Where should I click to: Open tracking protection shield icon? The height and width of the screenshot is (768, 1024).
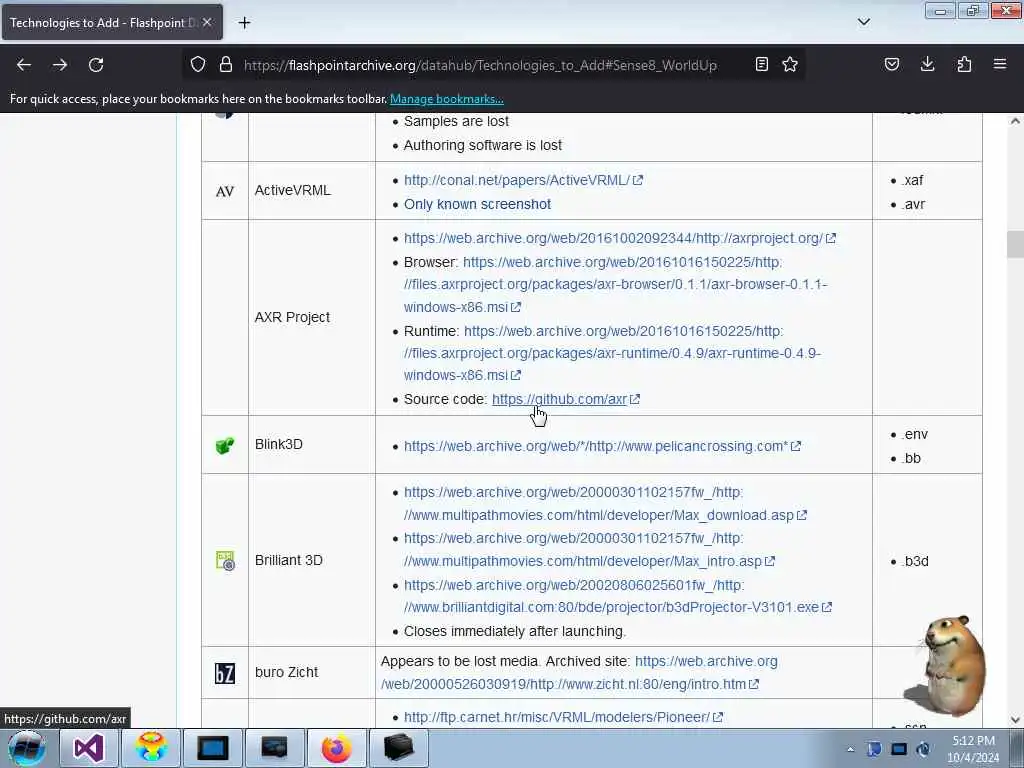(x=198, y=65)
